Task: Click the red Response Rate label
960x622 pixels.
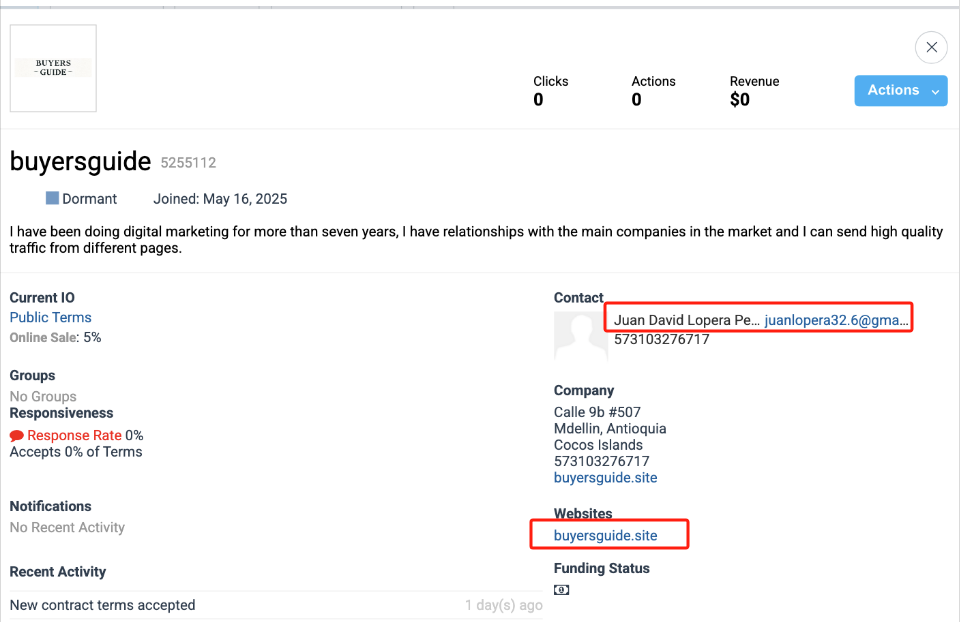Action: [74, 435]
